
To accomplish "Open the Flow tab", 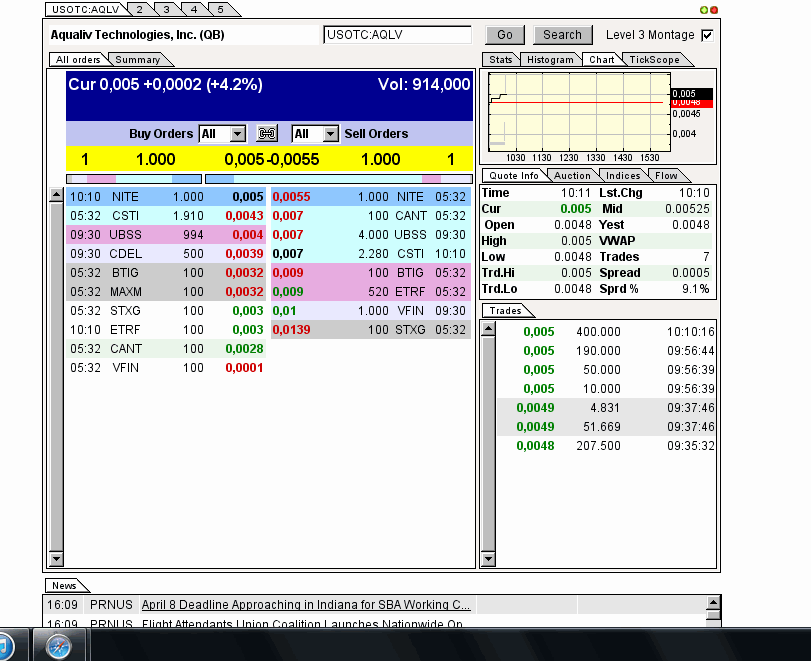I will [666, 175].
